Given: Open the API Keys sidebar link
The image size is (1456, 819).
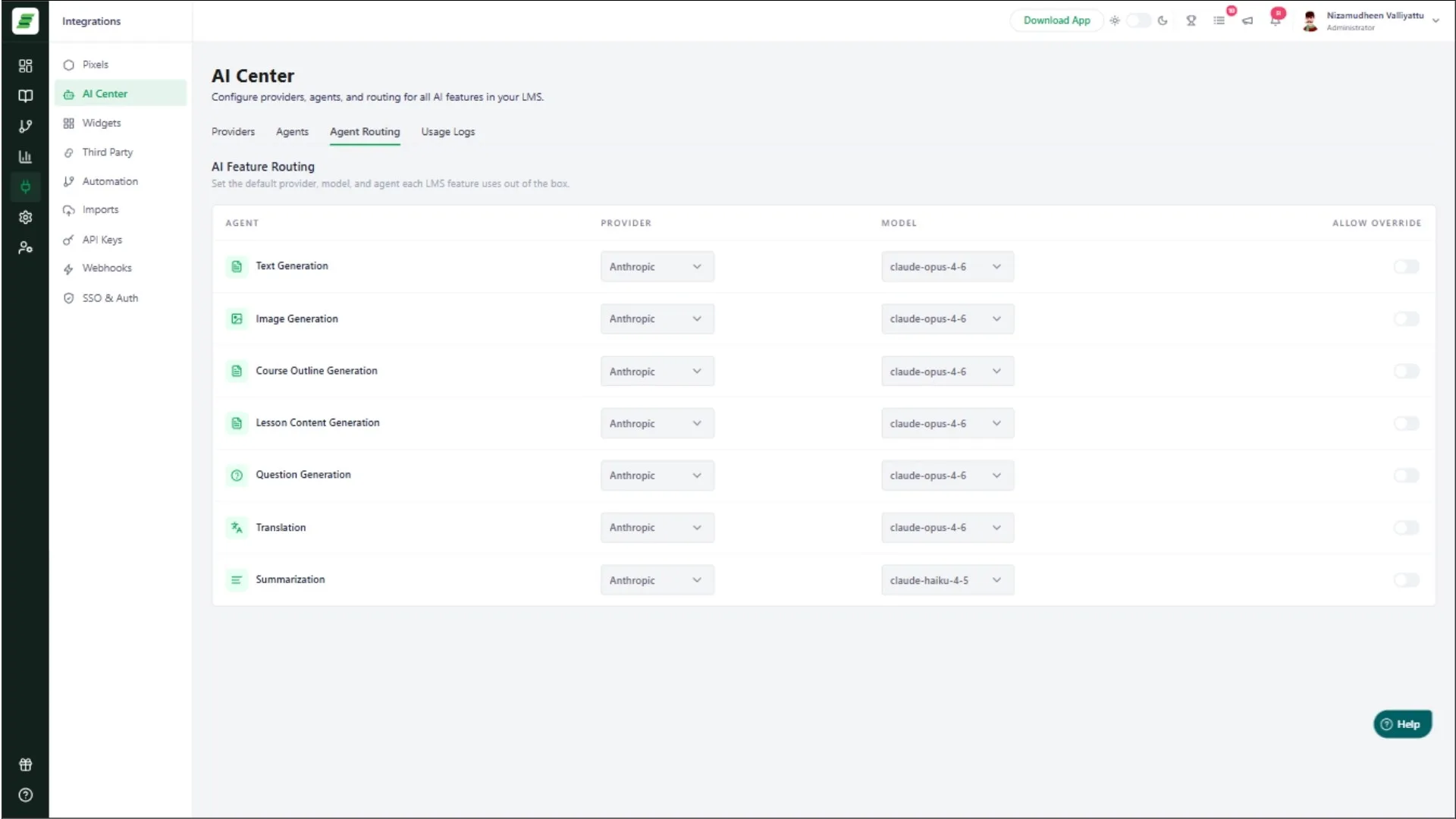Looking at the screenshot, I should 120,240.
